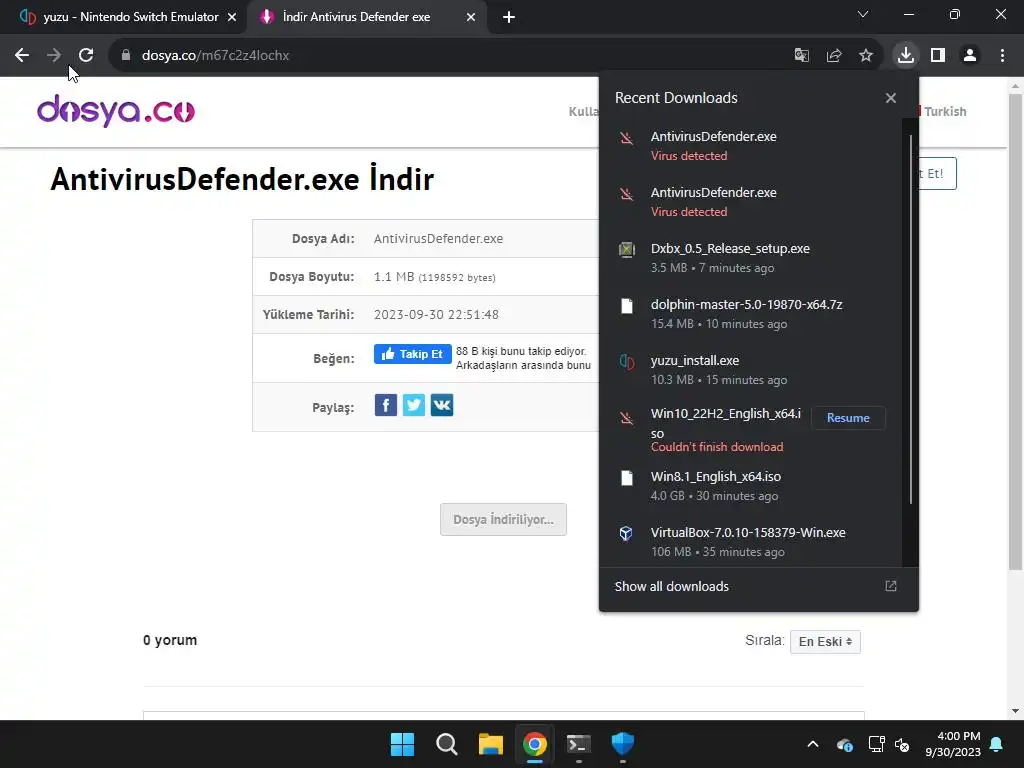
Task: Click the yuzu_install.exe file icon
Action: 627,361
